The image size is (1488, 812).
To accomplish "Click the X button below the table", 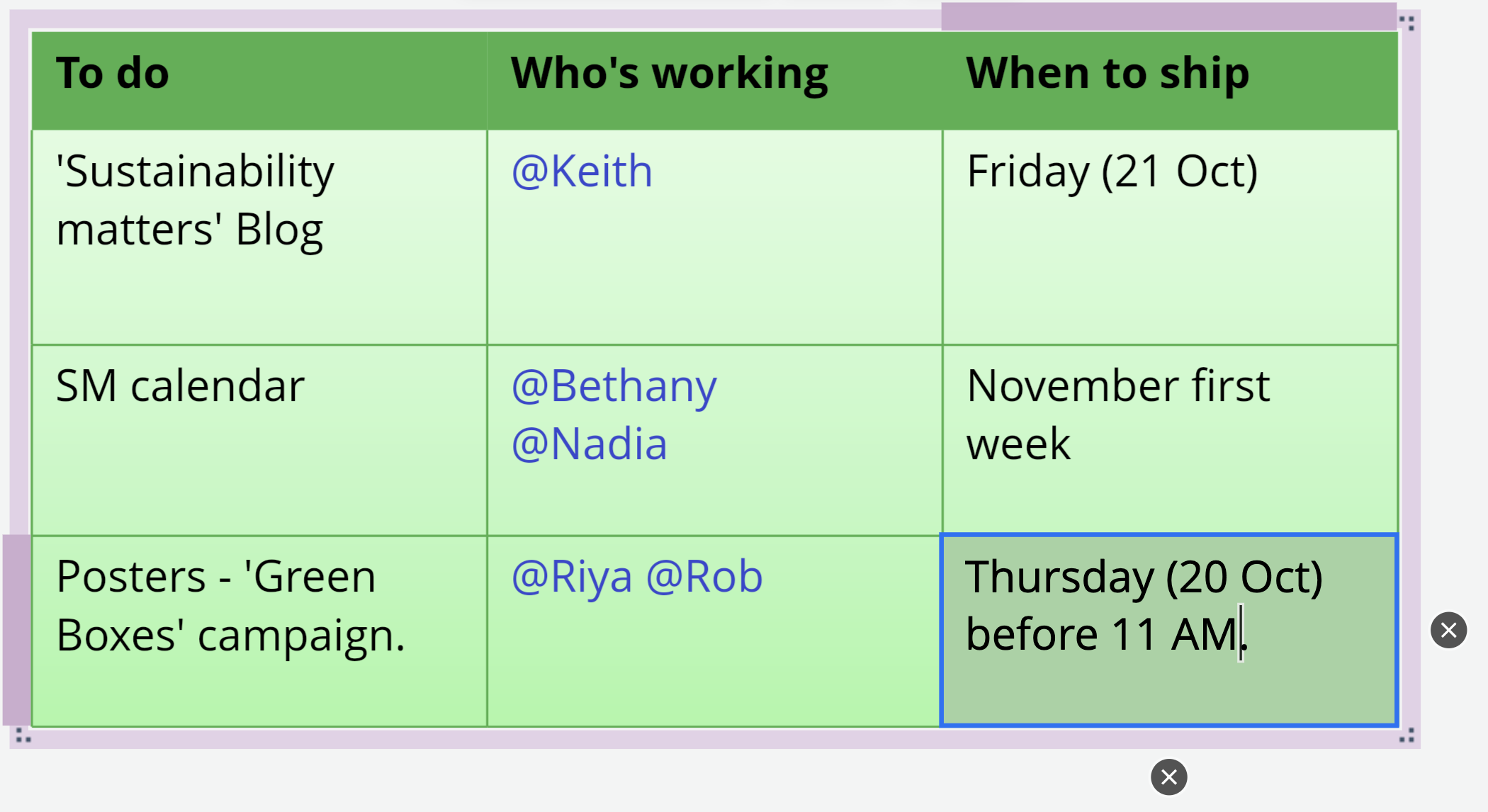I will 1168,777.
